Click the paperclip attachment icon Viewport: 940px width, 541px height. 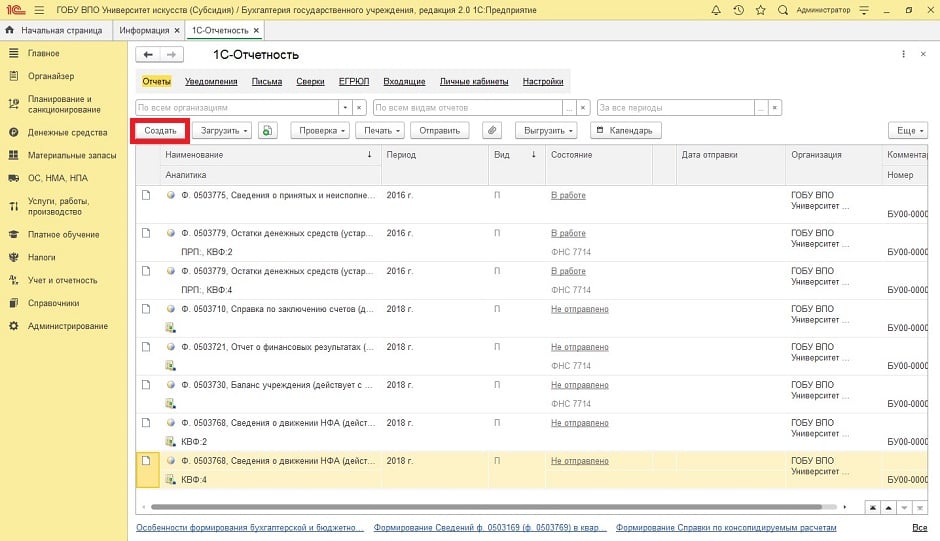tap(491, 131)
